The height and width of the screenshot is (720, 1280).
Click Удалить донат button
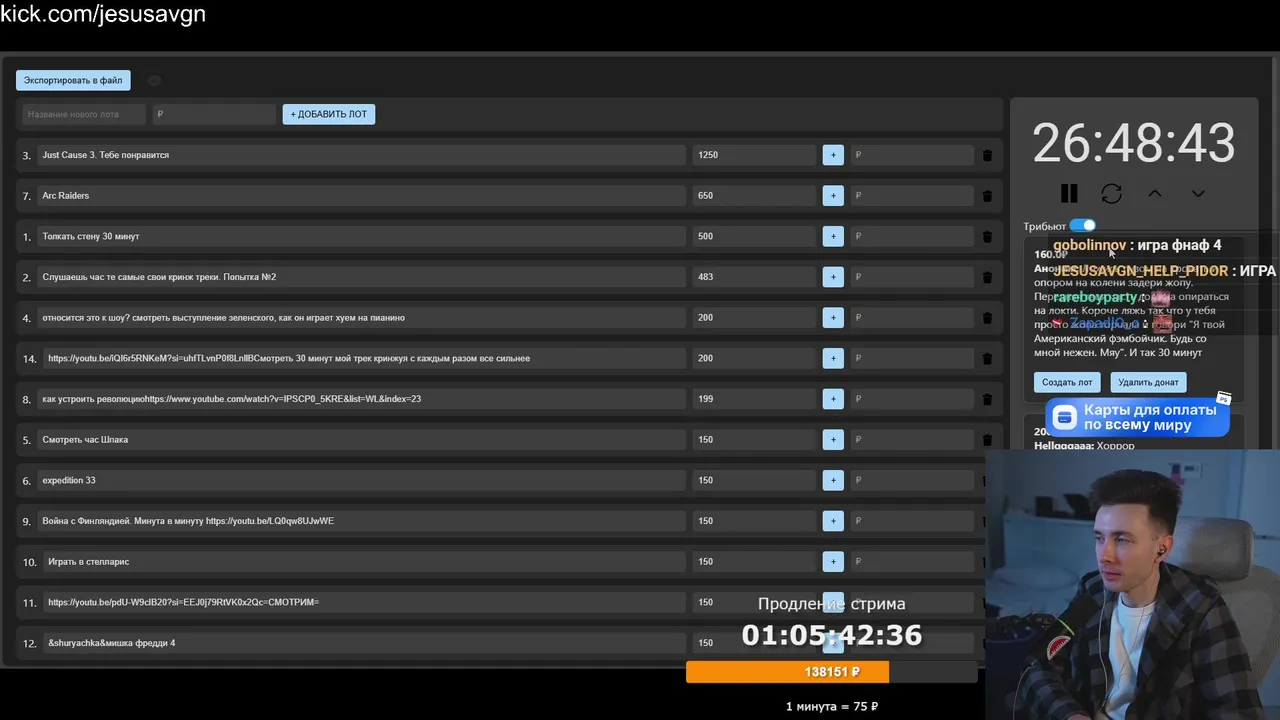coord(1148,382)
